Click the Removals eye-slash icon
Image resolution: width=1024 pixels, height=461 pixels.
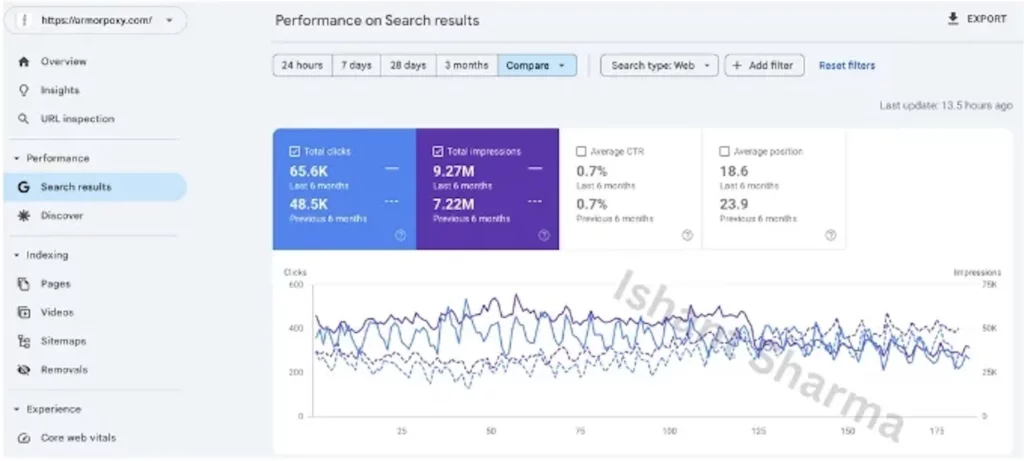pyautogui.click(x=23, y=370)
